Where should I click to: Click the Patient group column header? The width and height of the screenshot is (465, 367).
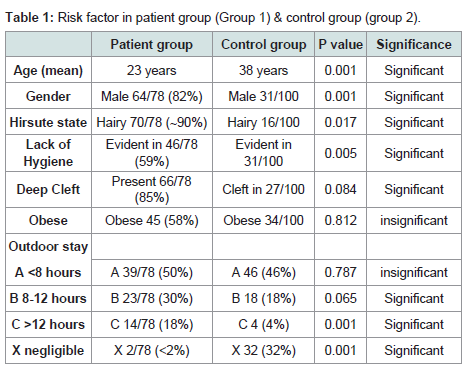[152, 44]
